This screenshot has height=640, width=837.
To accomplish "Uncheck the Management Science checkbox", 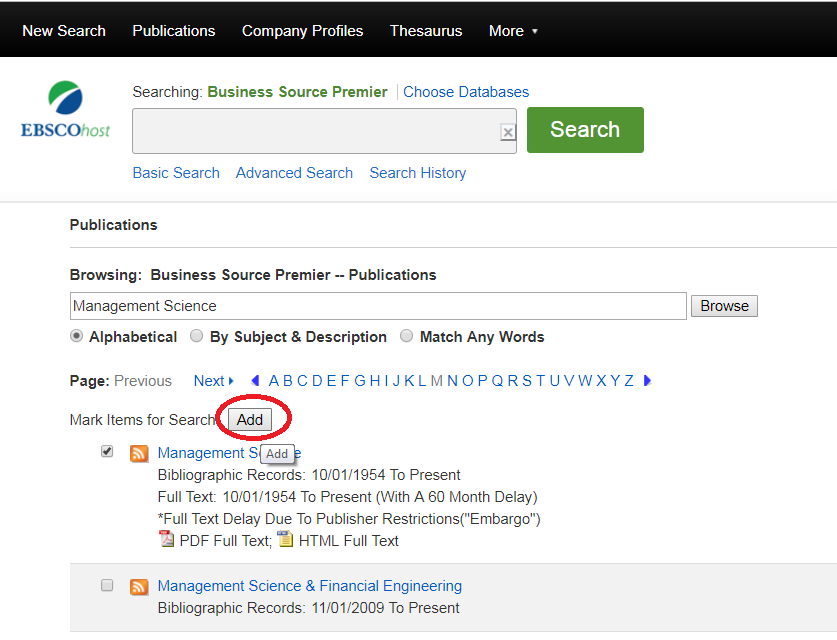I will pyautogui.click(x=107, y=451).
